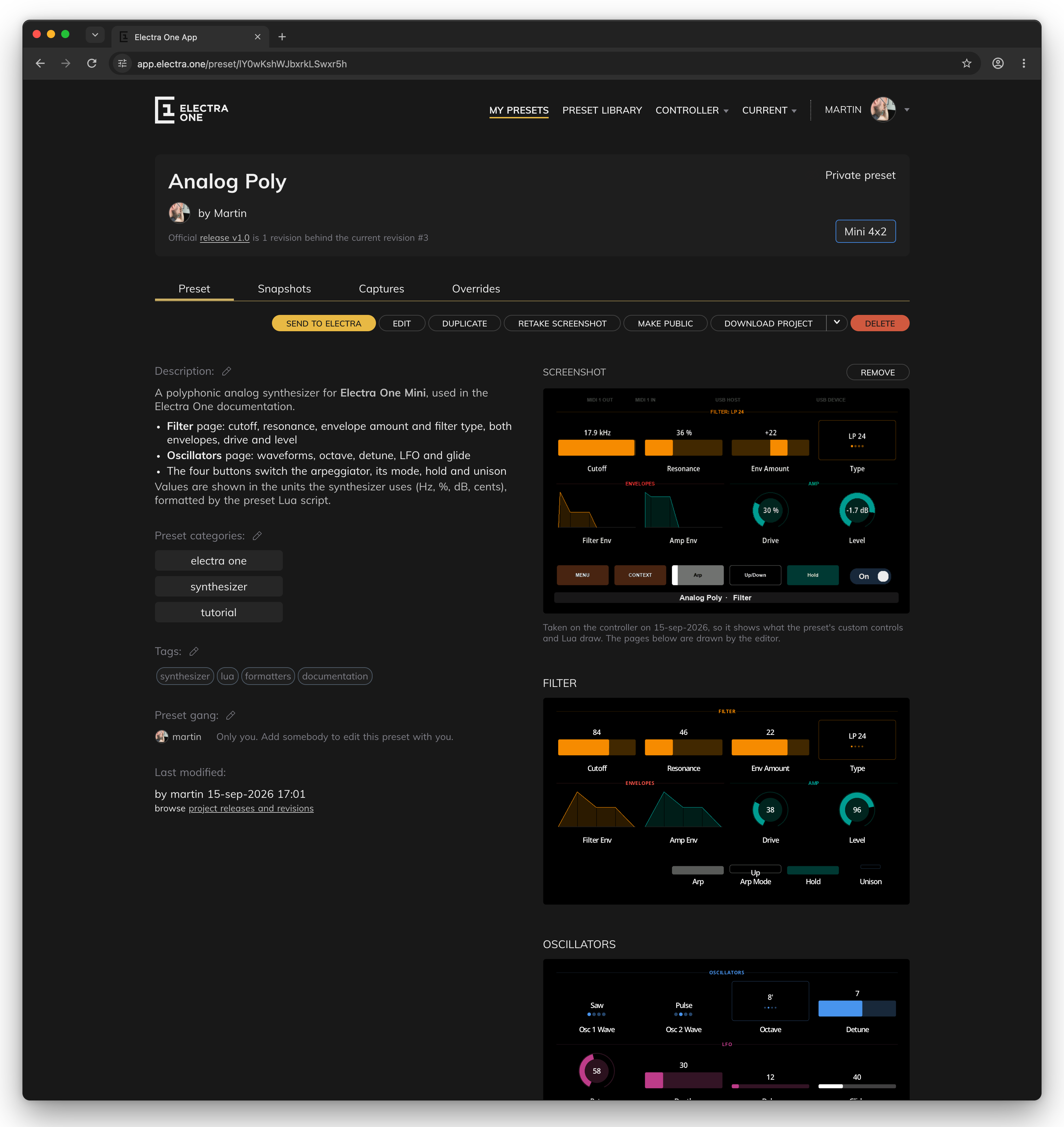
Task: Click the documentation tag
Action: 334,676
